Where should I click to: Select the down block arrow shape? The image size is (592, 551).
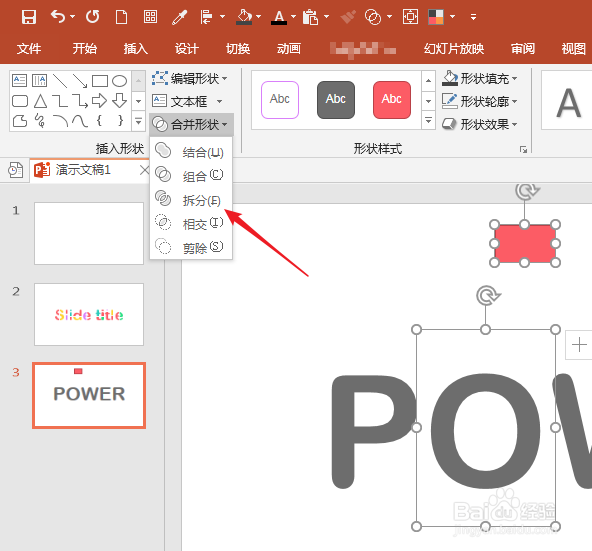point(120,101)
